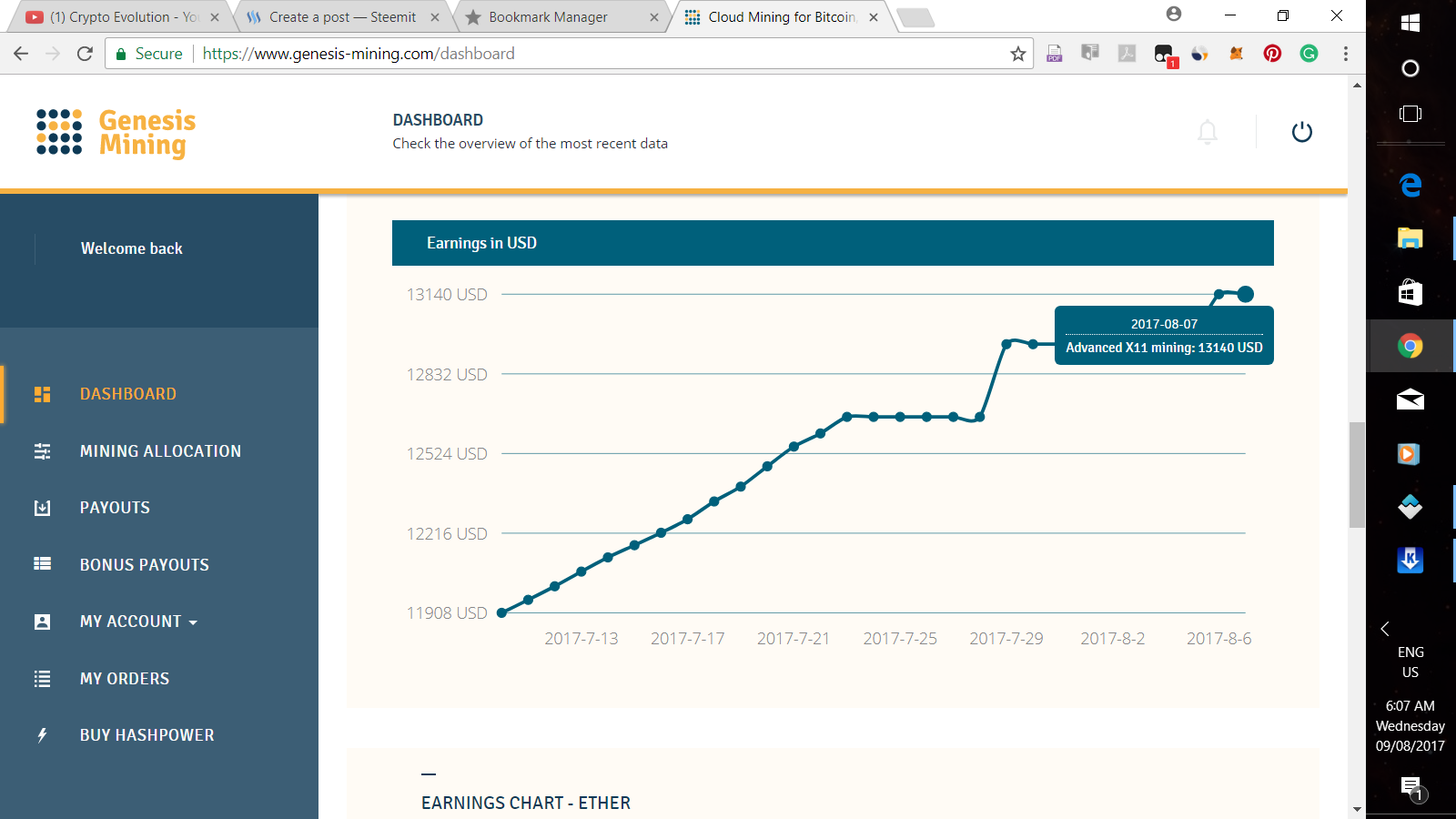Open the Adobe Acrobat extension

point(1127,54)
